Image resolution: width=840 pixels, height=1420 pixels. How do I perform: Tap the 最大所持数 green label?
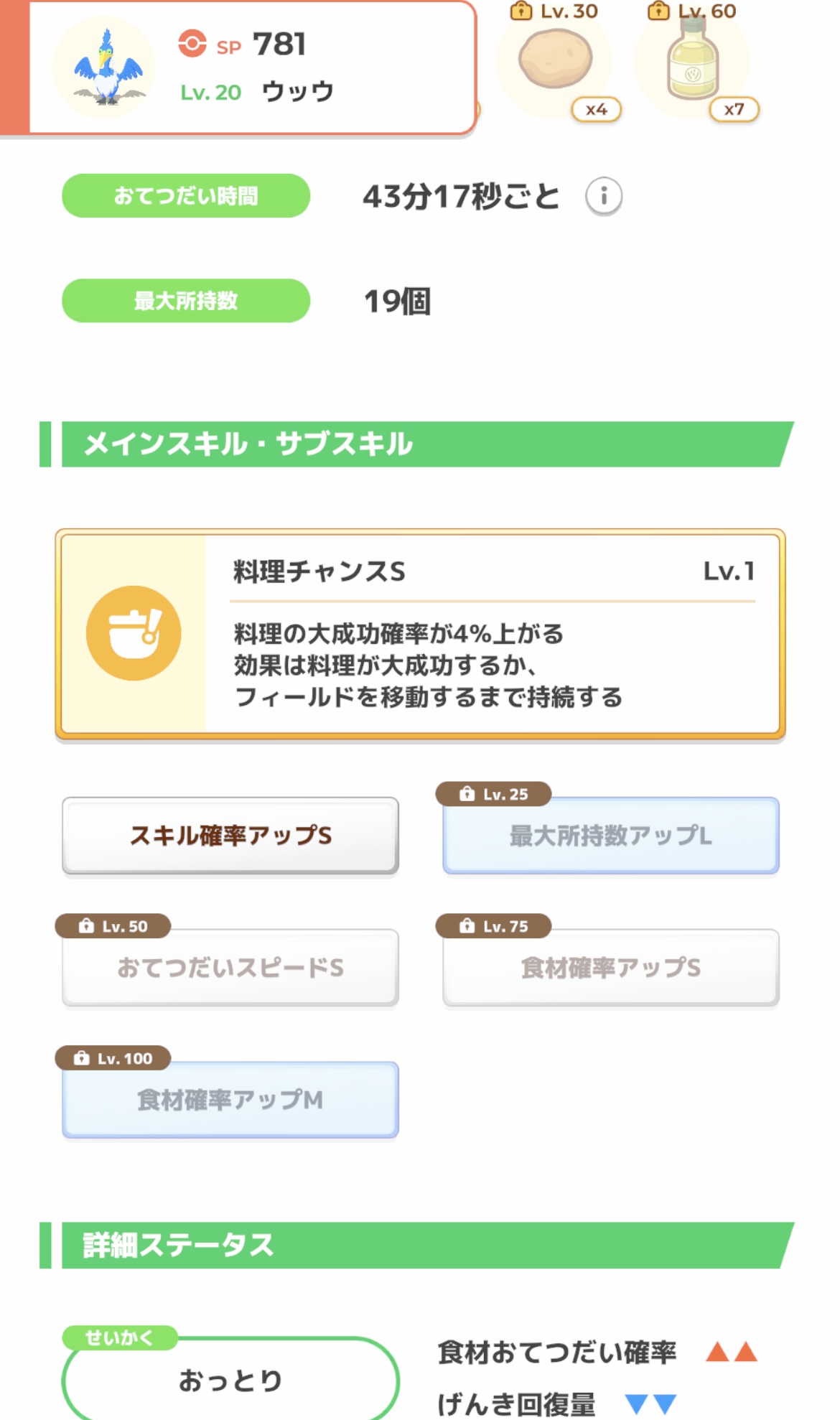(x=186, y=301)
